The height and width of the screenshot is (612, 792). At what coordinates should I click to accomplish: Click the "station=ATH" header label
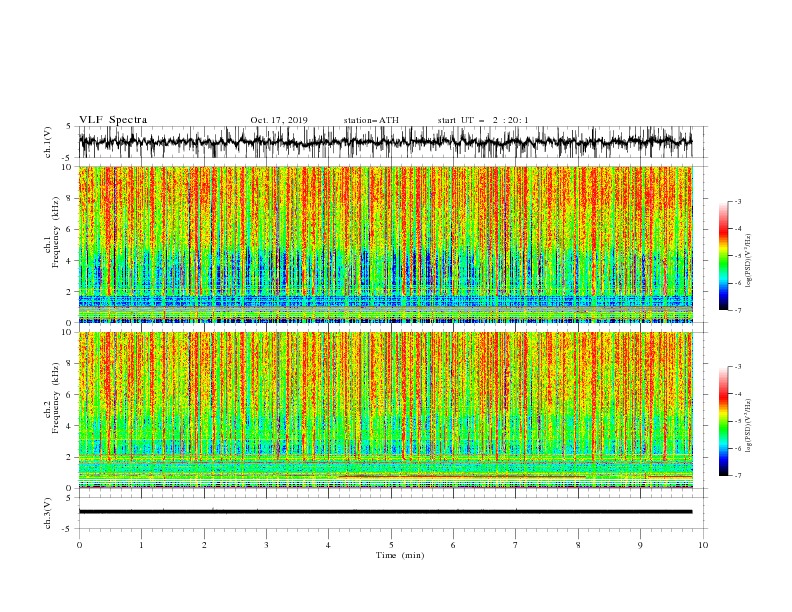371,120
